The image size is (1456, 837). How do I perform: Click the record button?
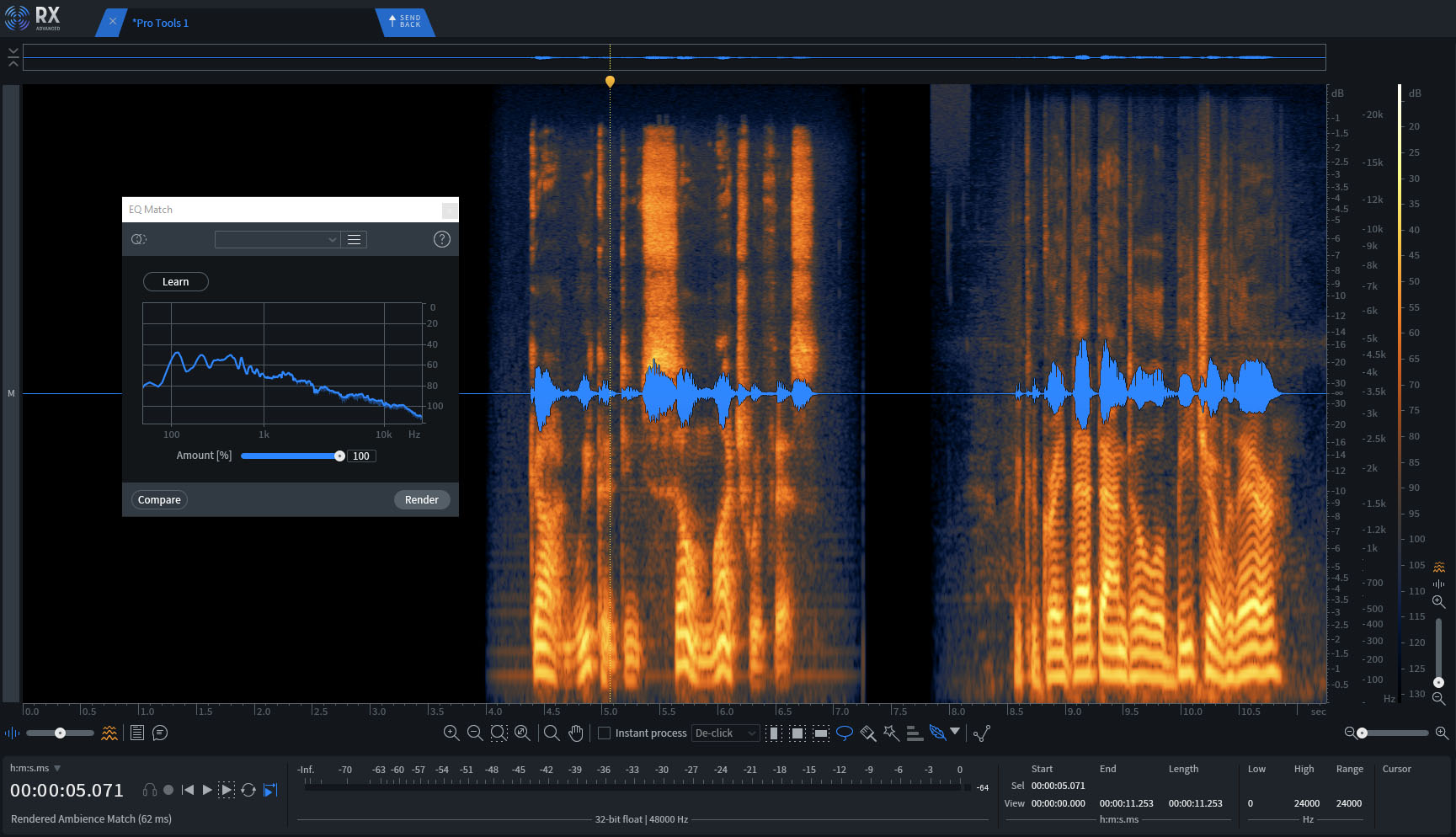click(x=168, y=790)
